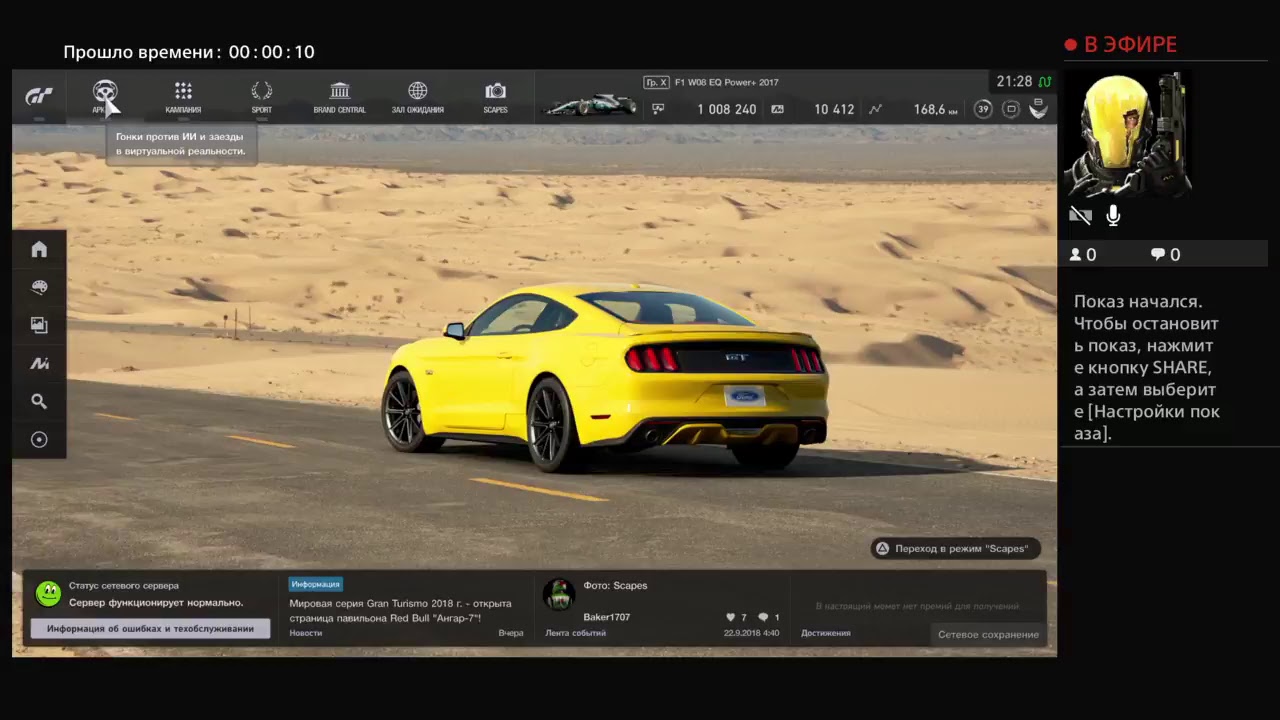This screenshot has height=720, width=1280.
Task: Click the mileage points icon beside 10 412
Action: (778, 109)
